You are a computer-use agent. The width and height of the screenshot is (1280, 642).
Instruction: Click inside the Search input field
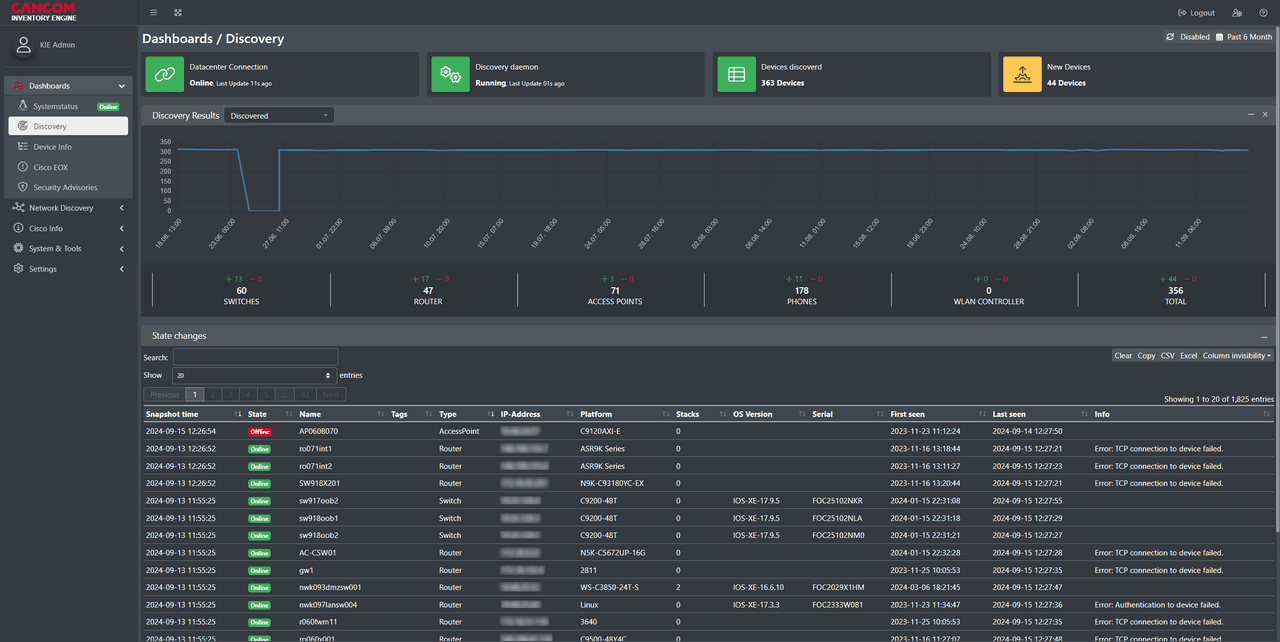pos(255,357)
